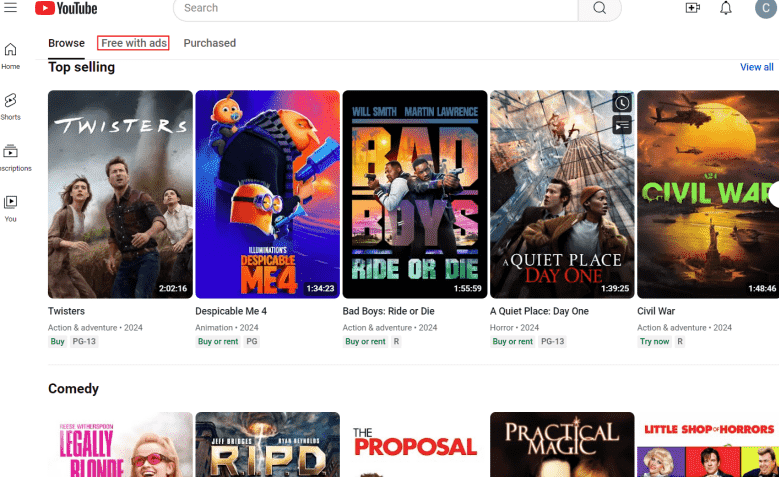Click Try now under Civil War
The height and width of the screenshot is (477, 779).
point(654,342)
